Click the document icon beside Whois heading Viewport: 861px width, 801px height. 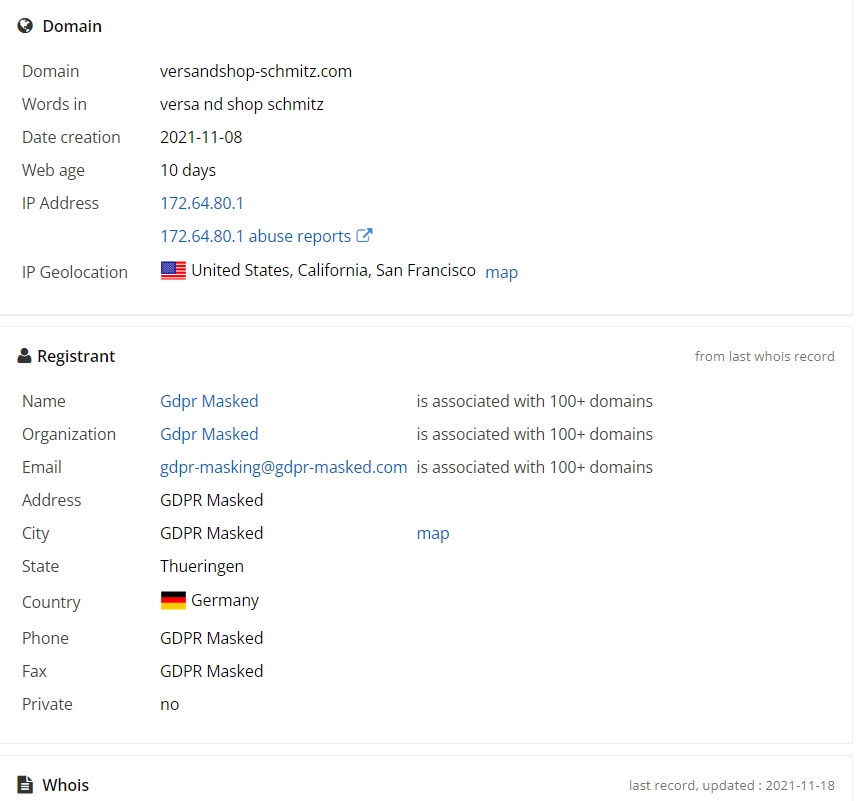click(x=25, y=785)
